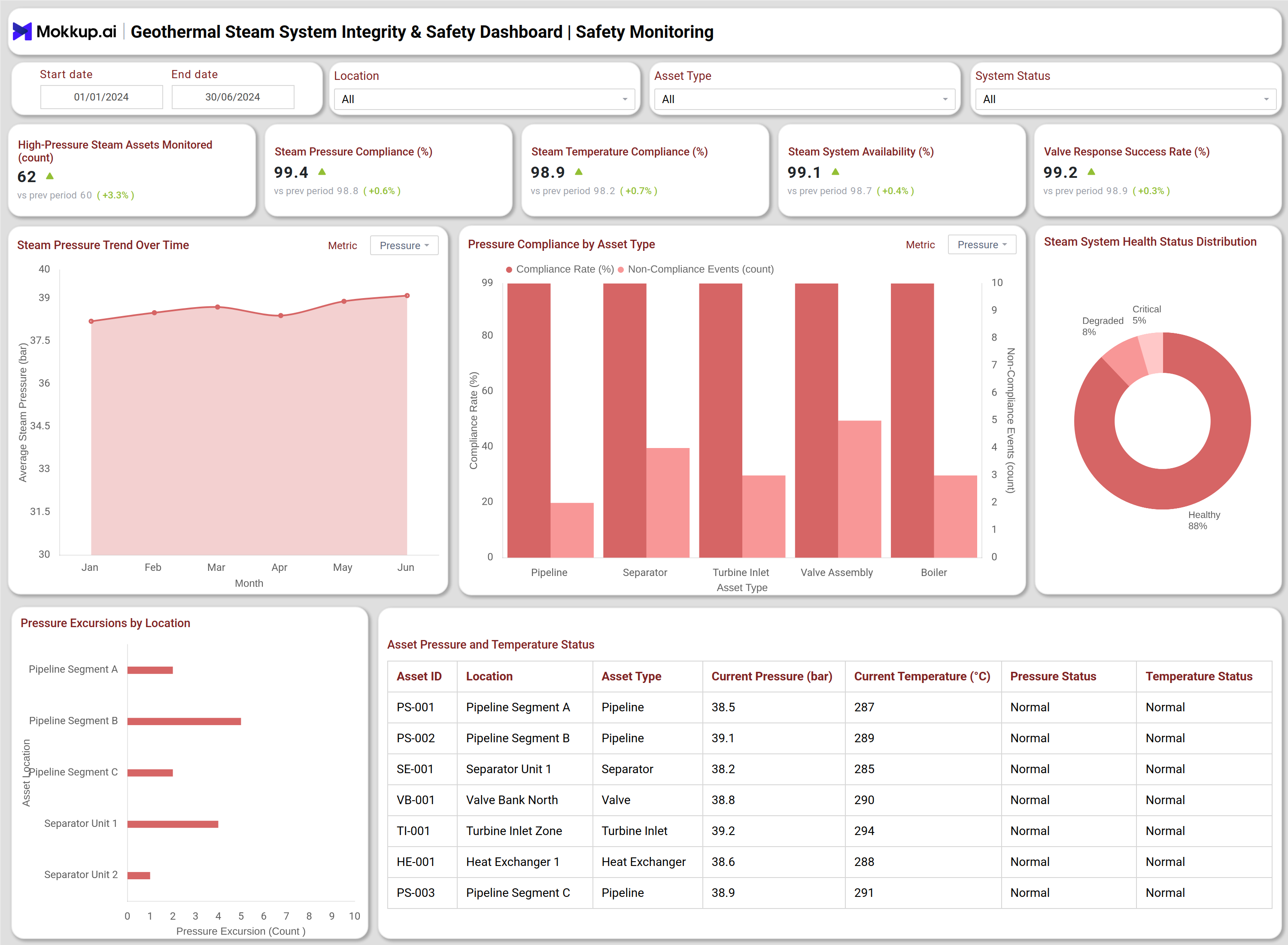Screen dimensions: 1288x945
Task: Click the Separator compliance rate bar
Action: [625, 421]
